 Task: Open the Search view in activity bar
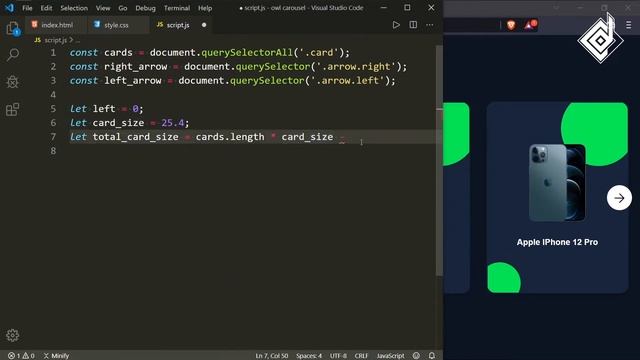pos(13,55)
